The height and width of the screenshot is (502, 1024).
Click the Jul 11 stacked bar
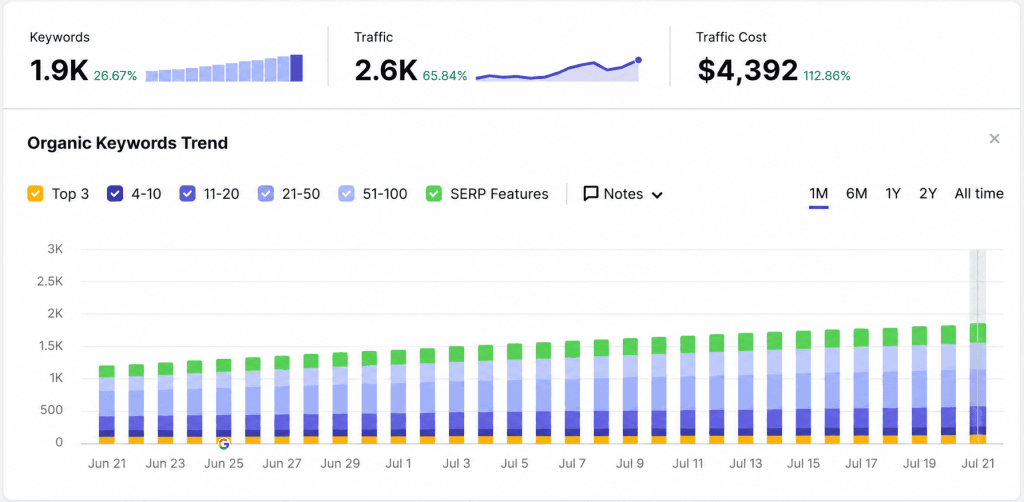[x=688, y=390]
